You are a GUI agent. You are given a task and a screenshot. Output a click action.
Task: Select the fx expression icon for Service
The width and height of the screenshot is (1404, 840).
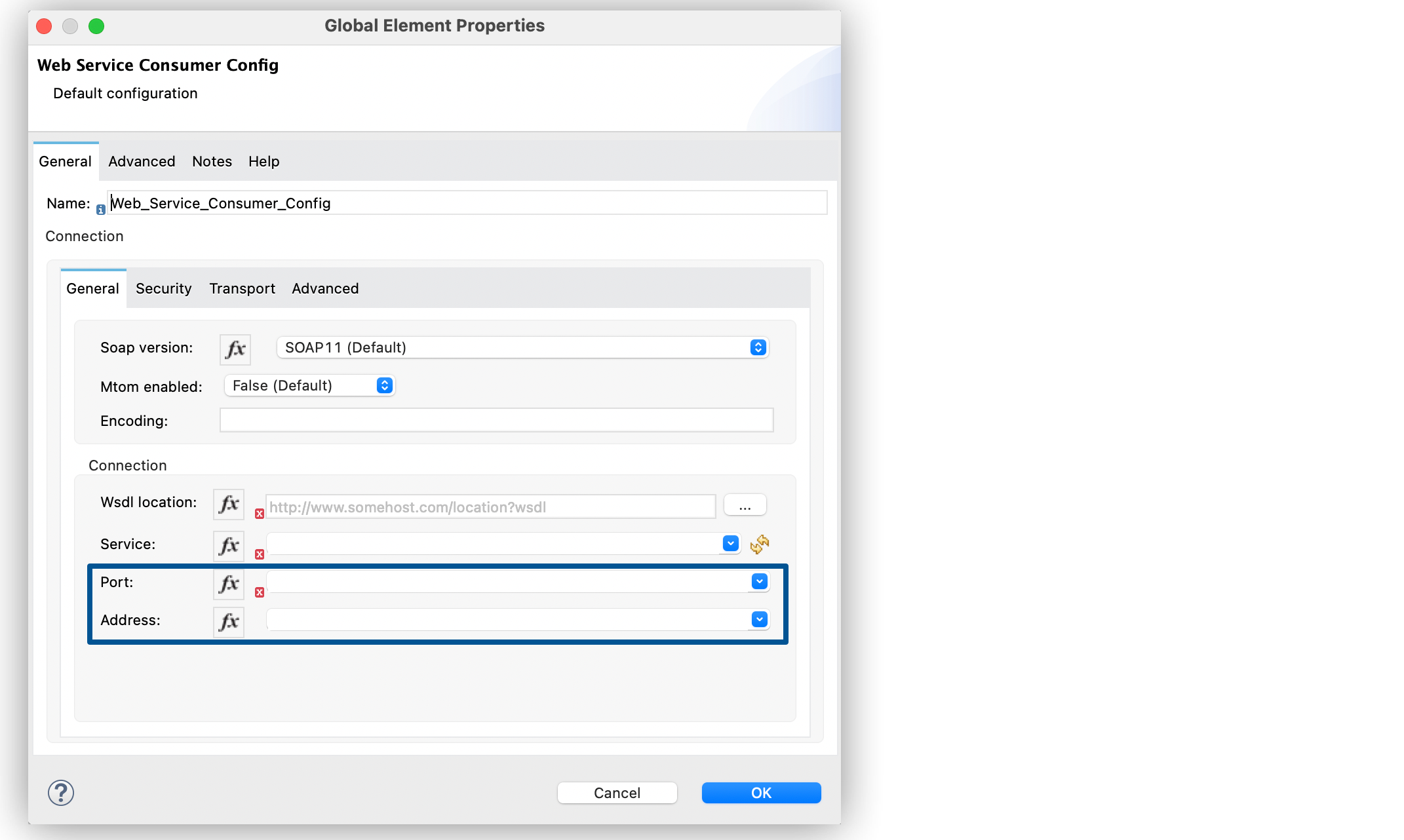coord(227,545)
